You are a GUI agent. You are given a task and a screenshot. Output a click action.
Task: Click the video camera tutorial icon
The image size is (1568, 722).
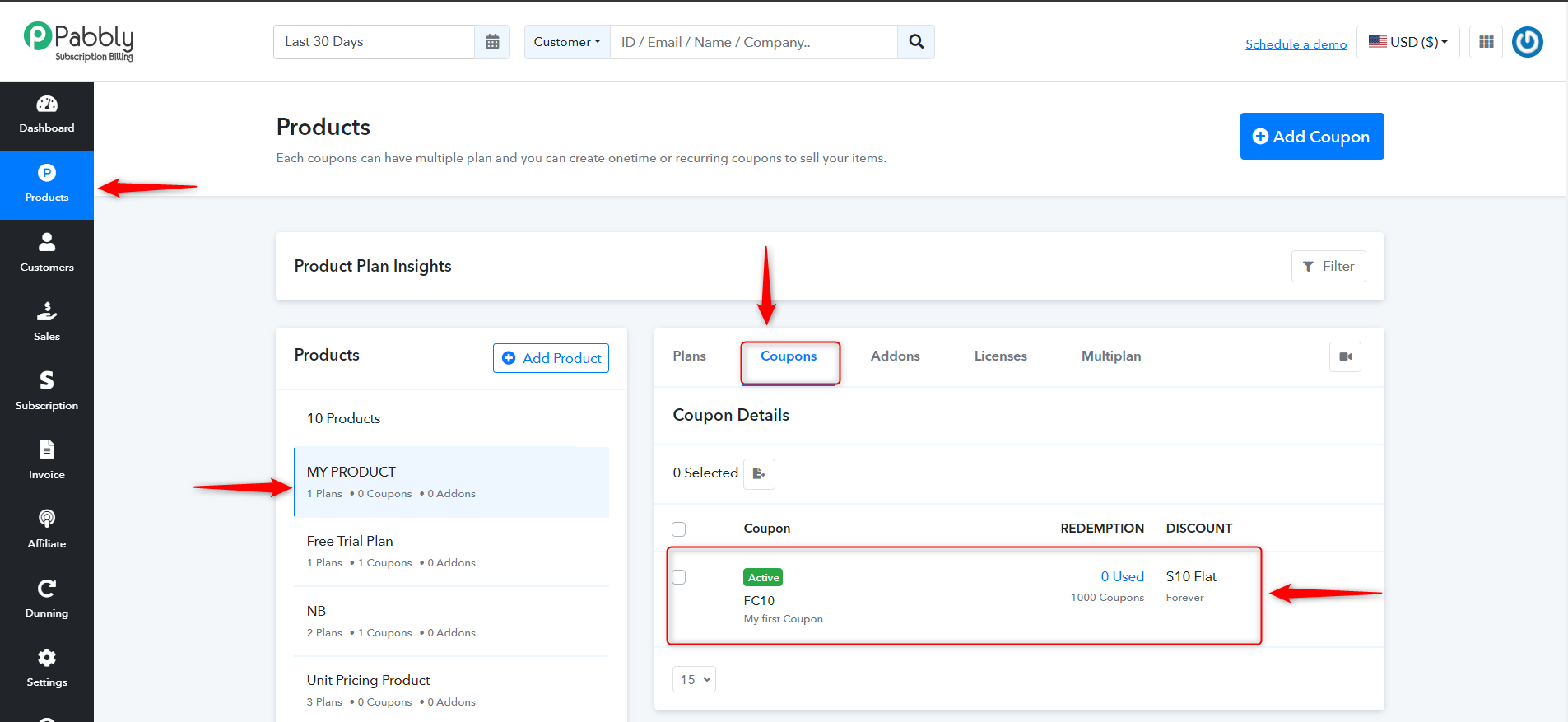coord(1346,356)
